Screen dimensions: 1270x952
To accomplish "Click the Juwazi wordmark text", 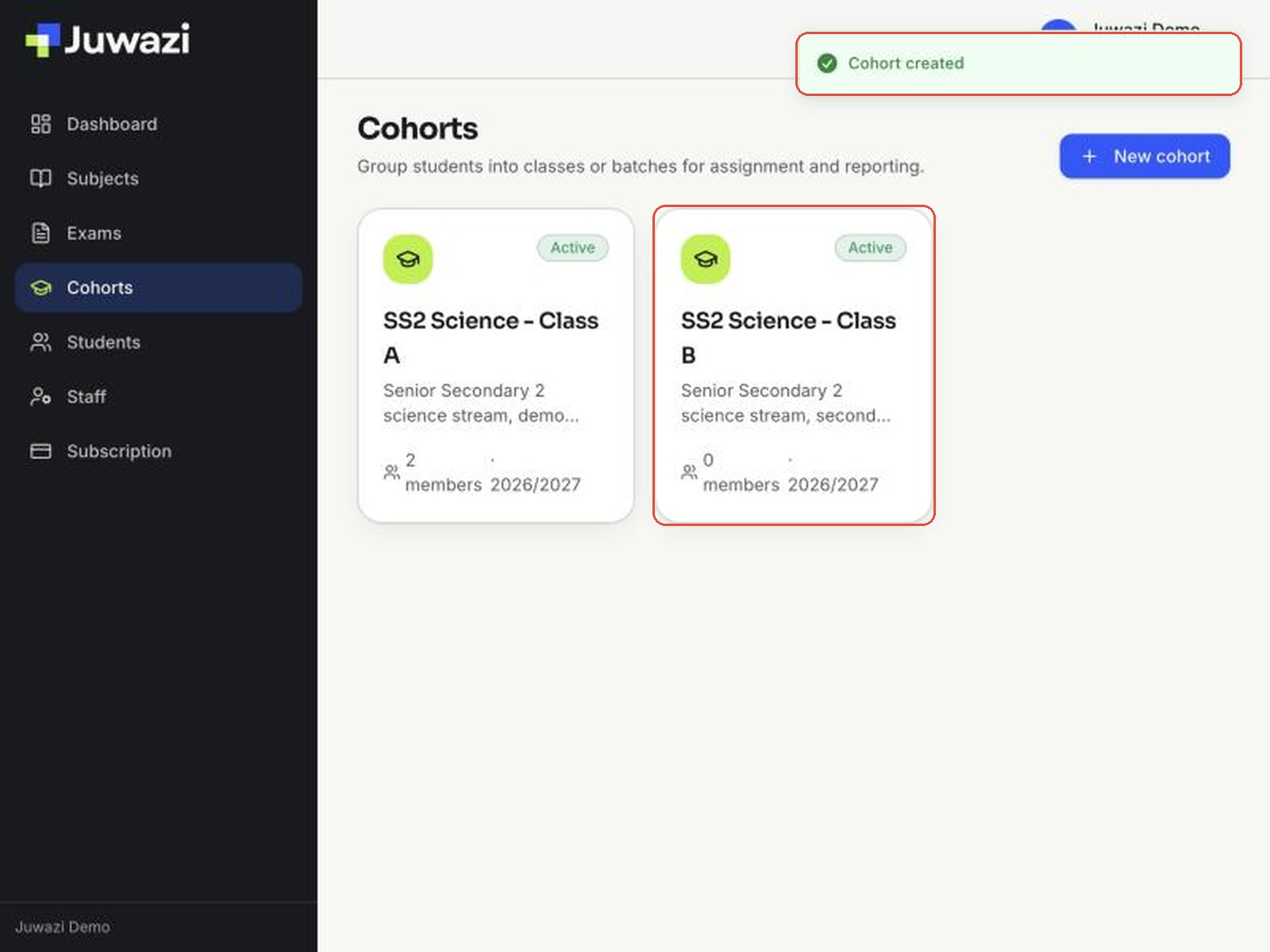I will (127, 40).
